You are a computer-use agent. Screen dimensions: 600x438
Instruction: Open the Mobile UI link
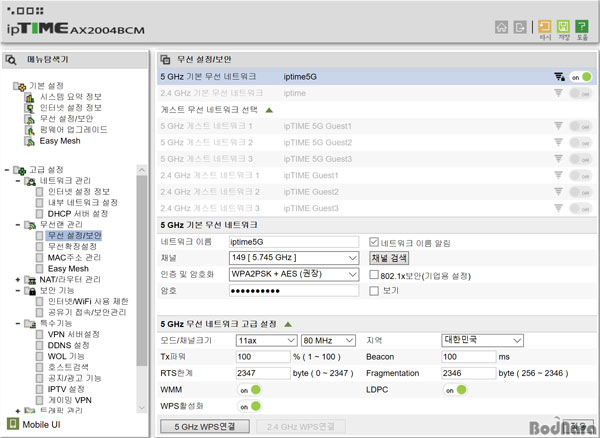click(x=41, y=425)
